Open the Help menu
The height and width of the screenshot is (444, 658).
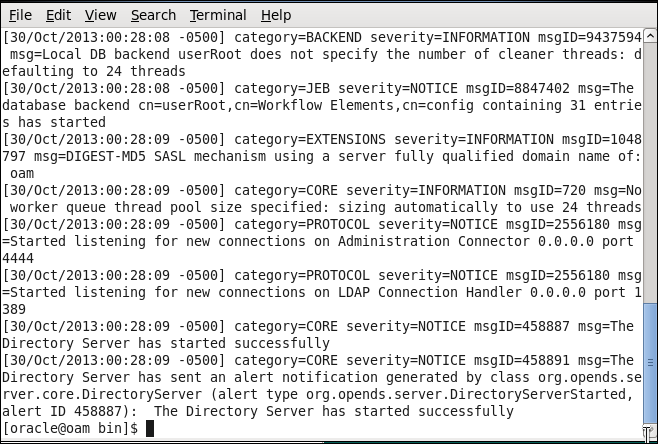pos(276,15)
